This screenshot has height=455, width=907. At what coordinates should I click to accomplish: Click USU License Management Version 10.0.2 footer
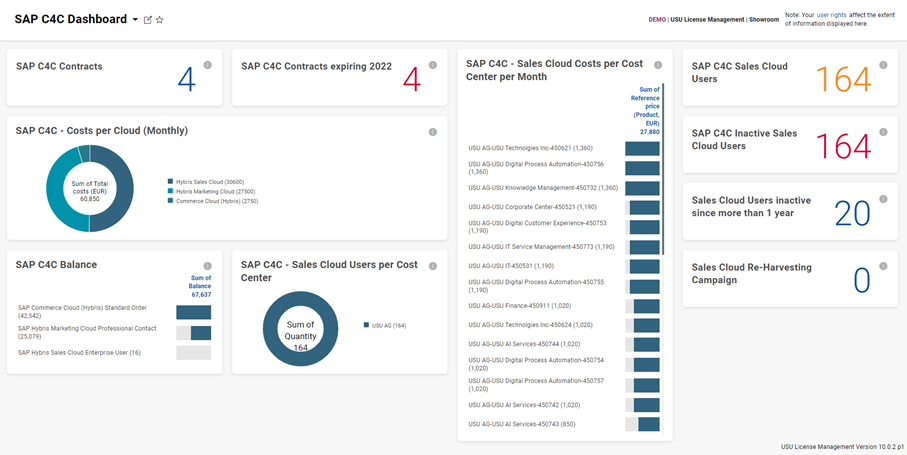(x=842, y=447)
